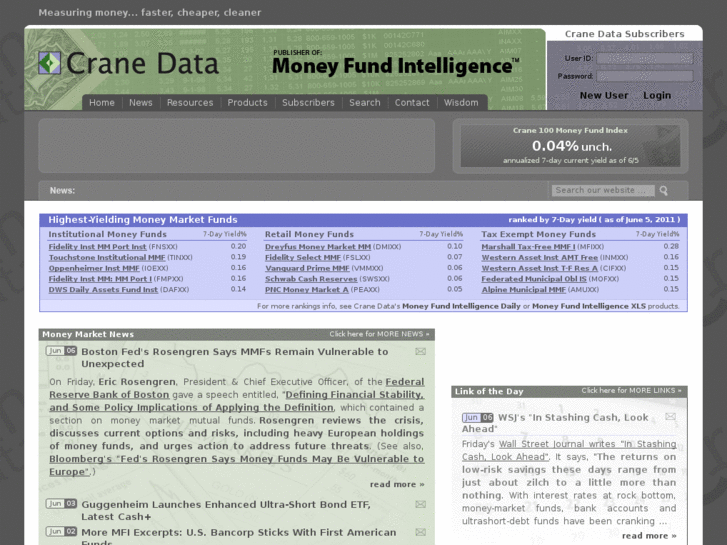Click here for MORE NEWS link
The image size is (727, 545).
click(x=379, y=334)
